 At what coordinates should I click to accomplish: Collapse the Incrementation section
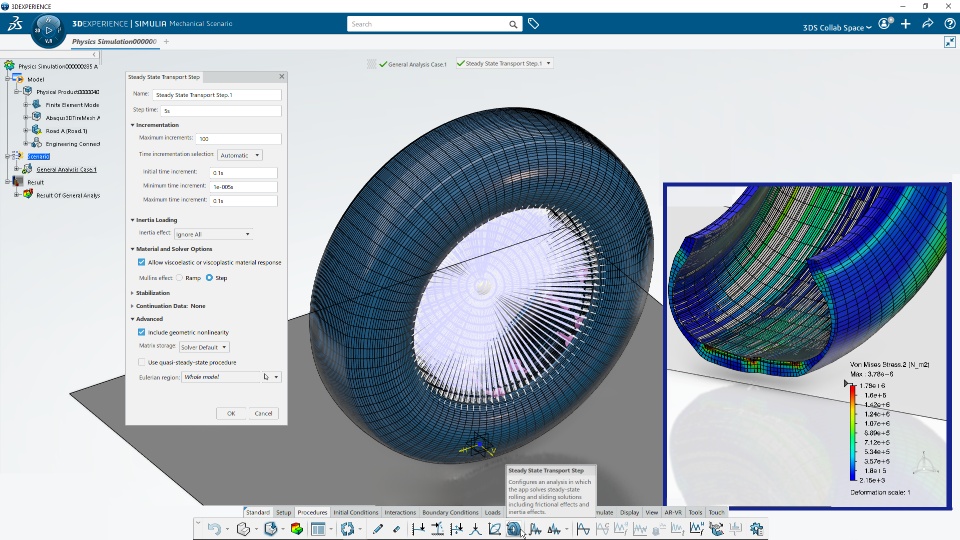point(132,125)
